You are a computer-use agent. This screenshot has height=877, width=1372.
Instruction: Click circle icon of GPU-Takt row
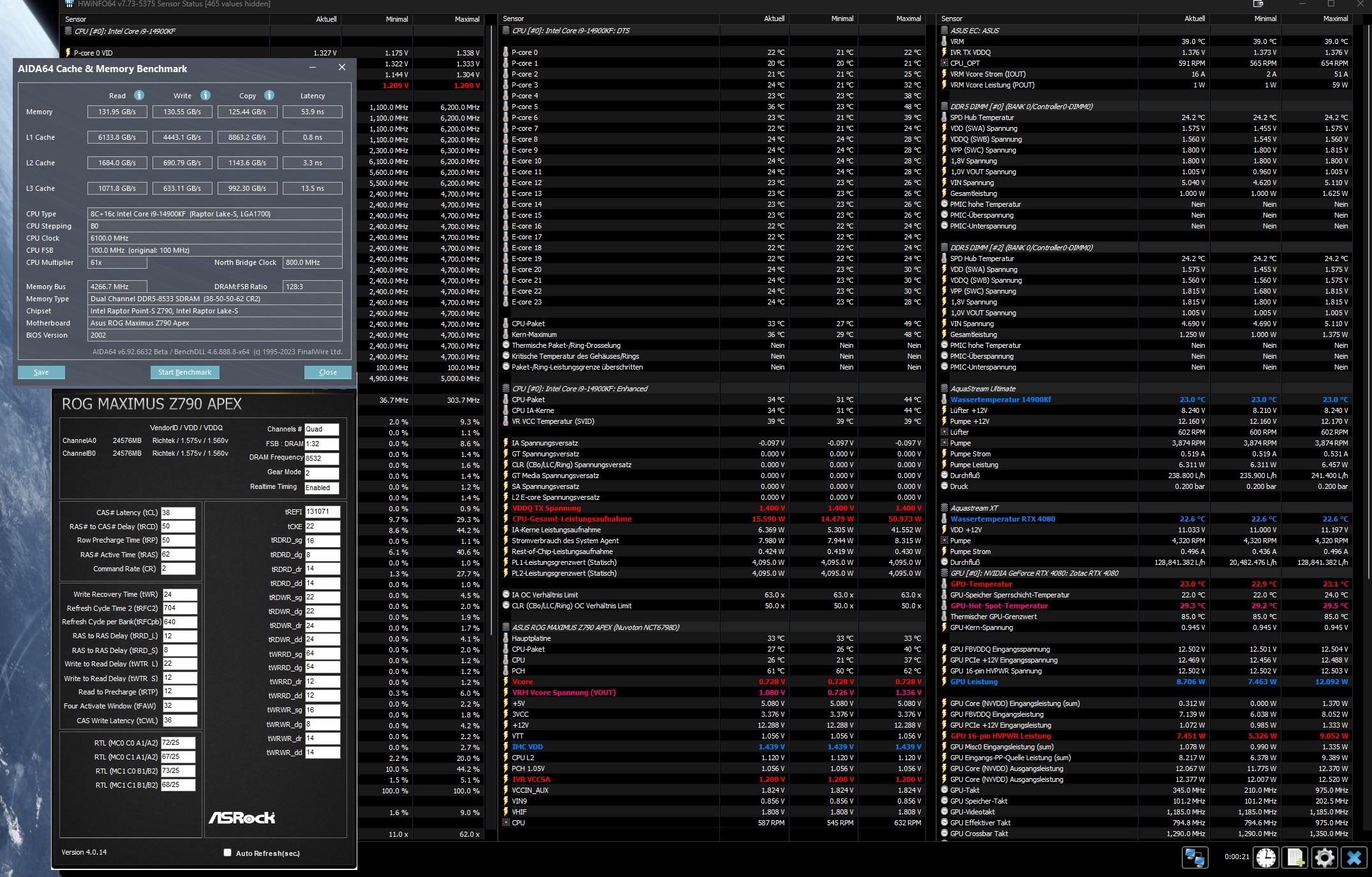point(944,790)
